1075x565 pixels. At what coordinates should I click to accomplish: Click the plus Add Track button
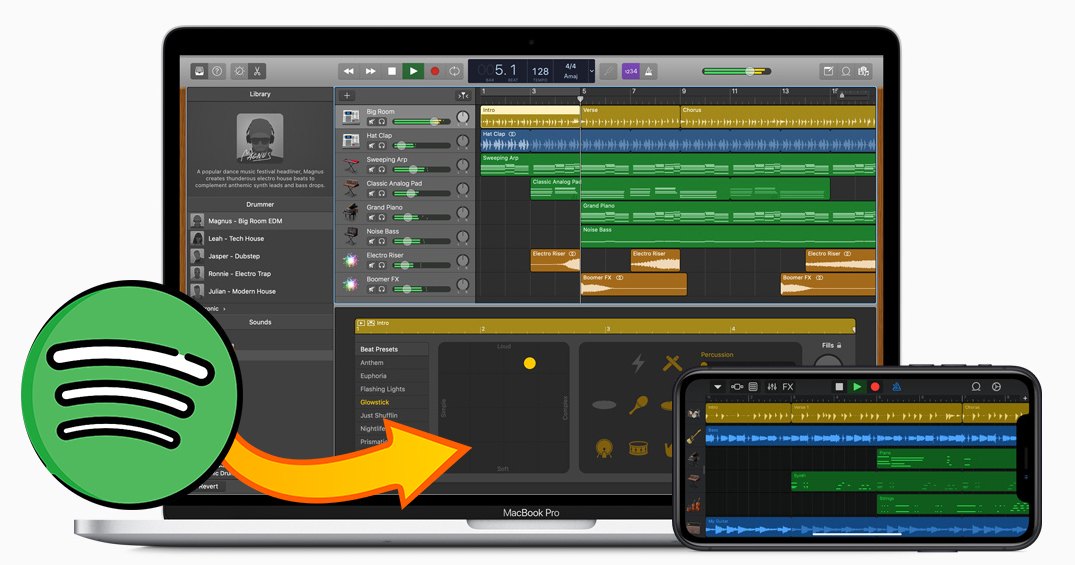[x=347, y=96]
